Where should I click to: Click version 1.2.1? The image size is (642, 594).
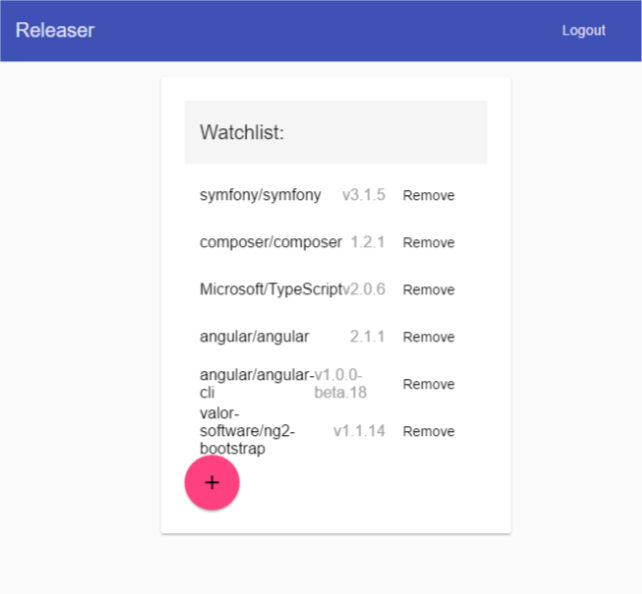(x=368, y=242)
